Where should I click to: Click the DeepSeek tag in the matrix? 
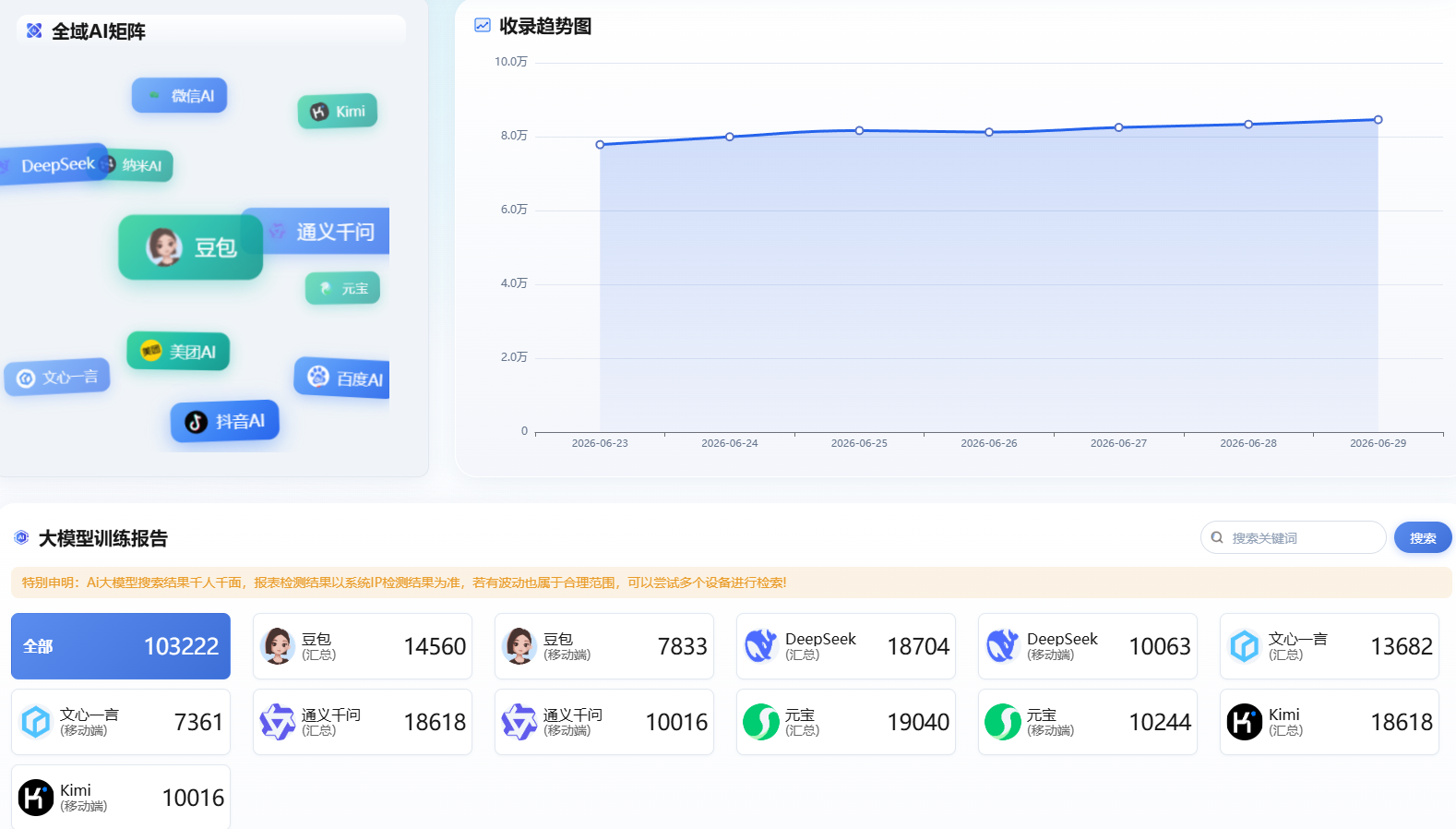pyautogui.click(x=54, y=164)
